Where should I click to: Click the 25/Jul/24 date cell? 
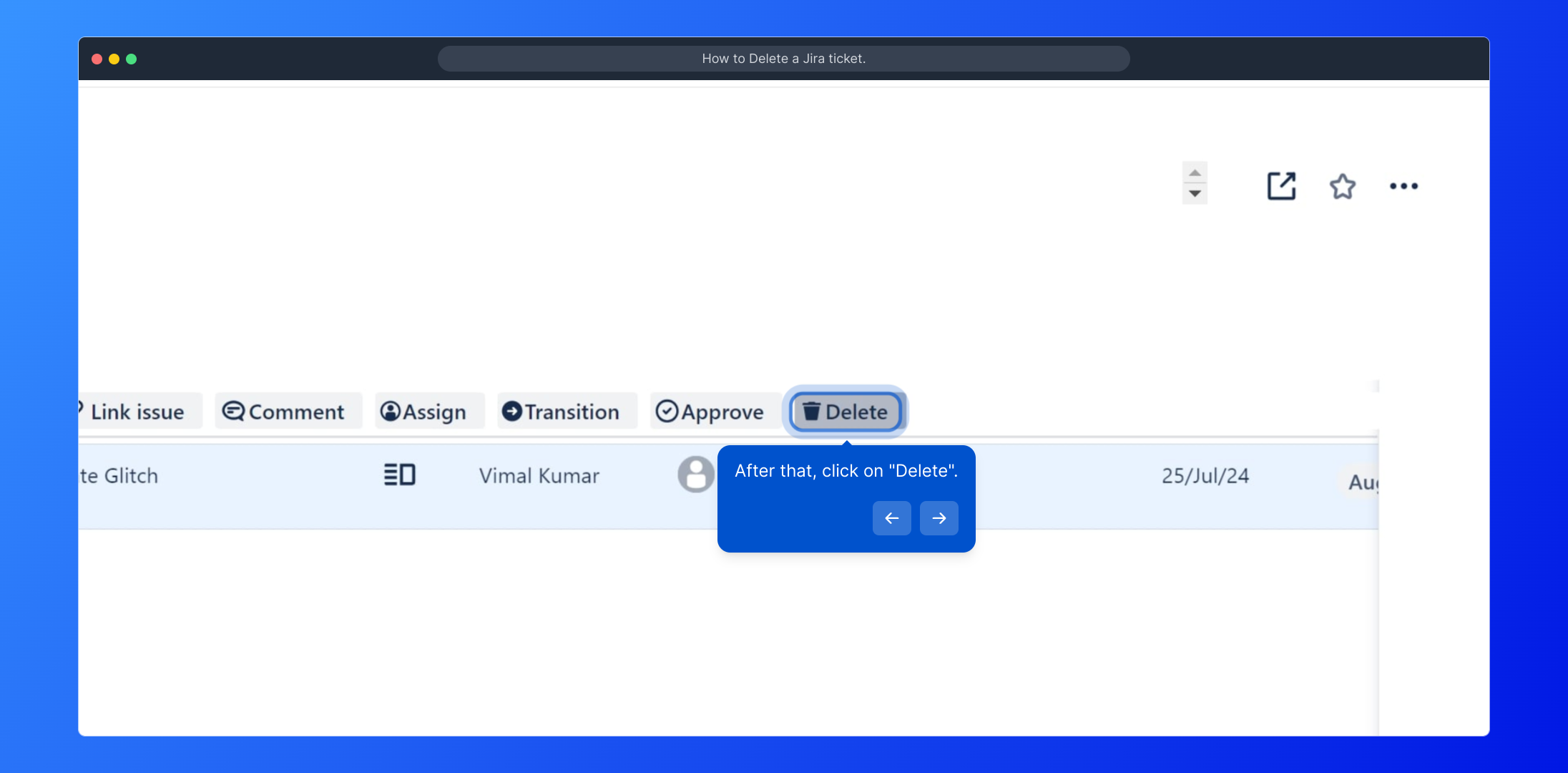click(1205, 476)
